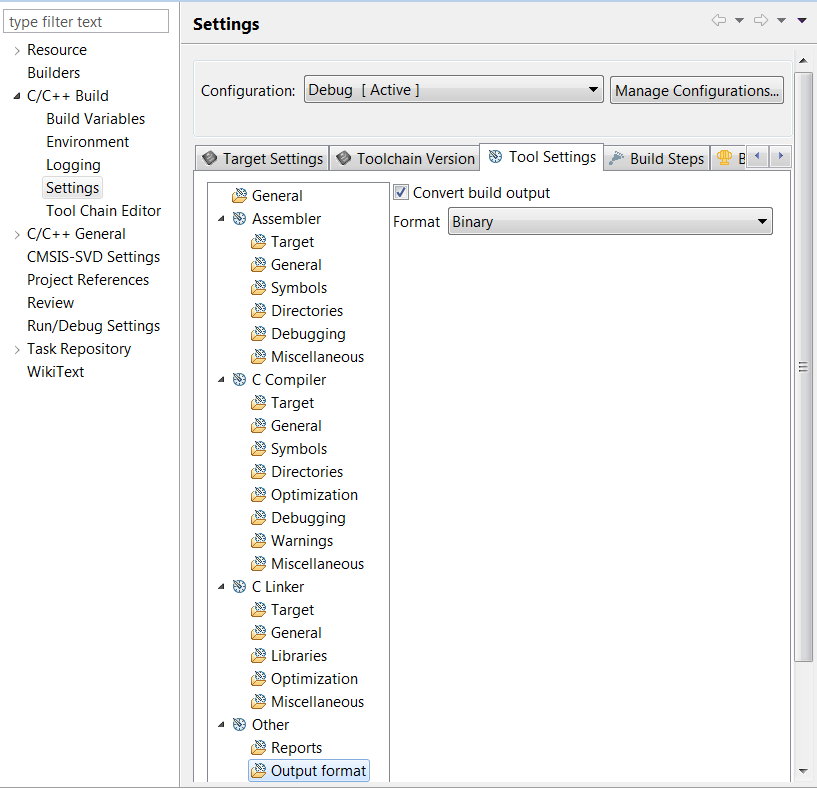
Task: Open the Format dropdown
Action: [610, 222]
